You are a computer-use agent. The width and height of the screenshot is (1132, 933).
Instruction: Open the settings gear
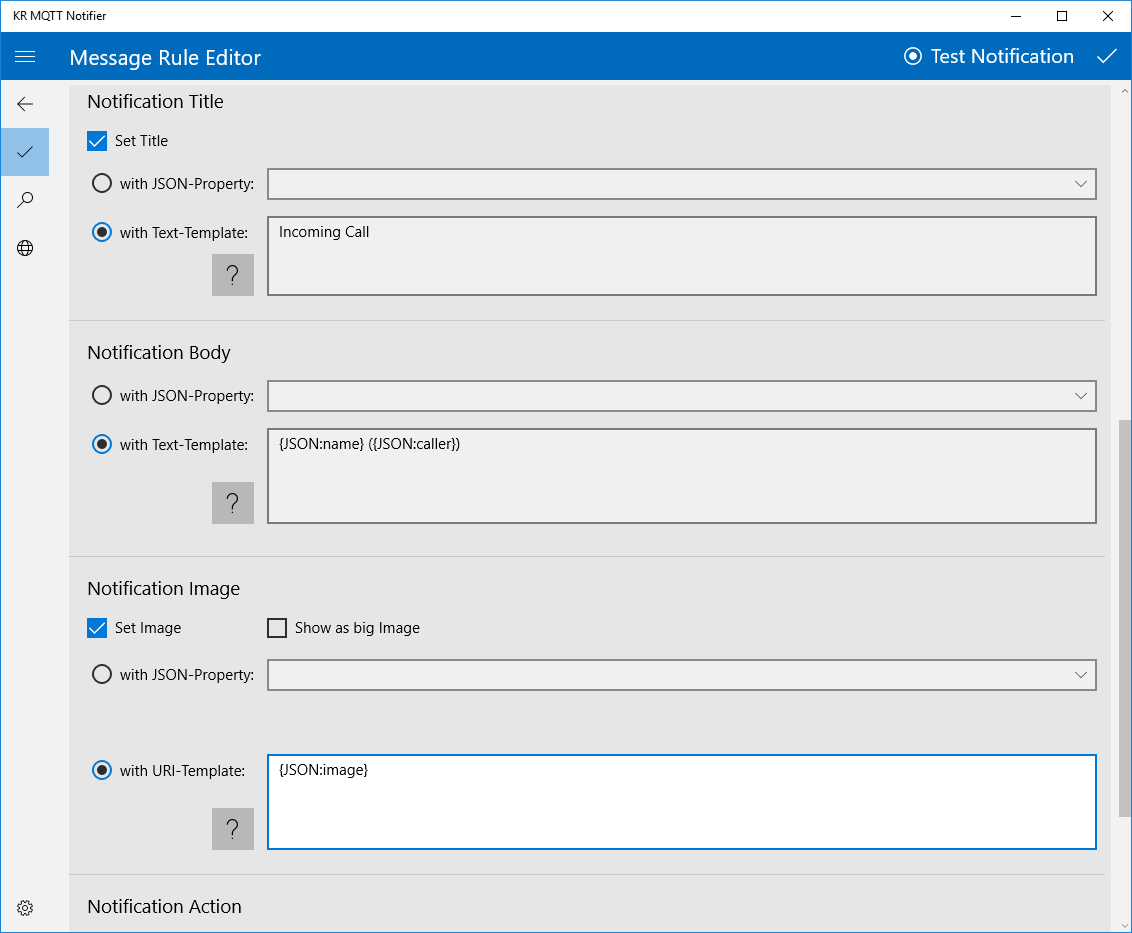[x=25, y=908]
